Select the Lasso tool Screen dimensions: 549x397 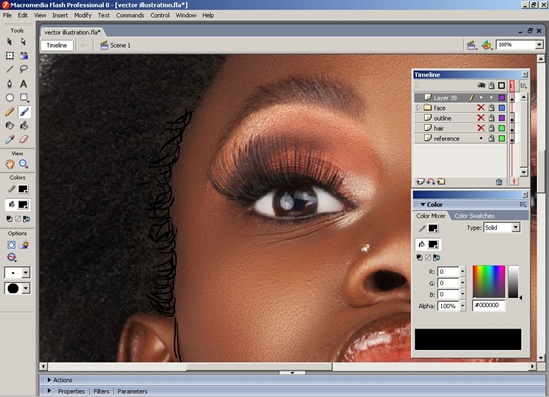[x=23, y=69]
